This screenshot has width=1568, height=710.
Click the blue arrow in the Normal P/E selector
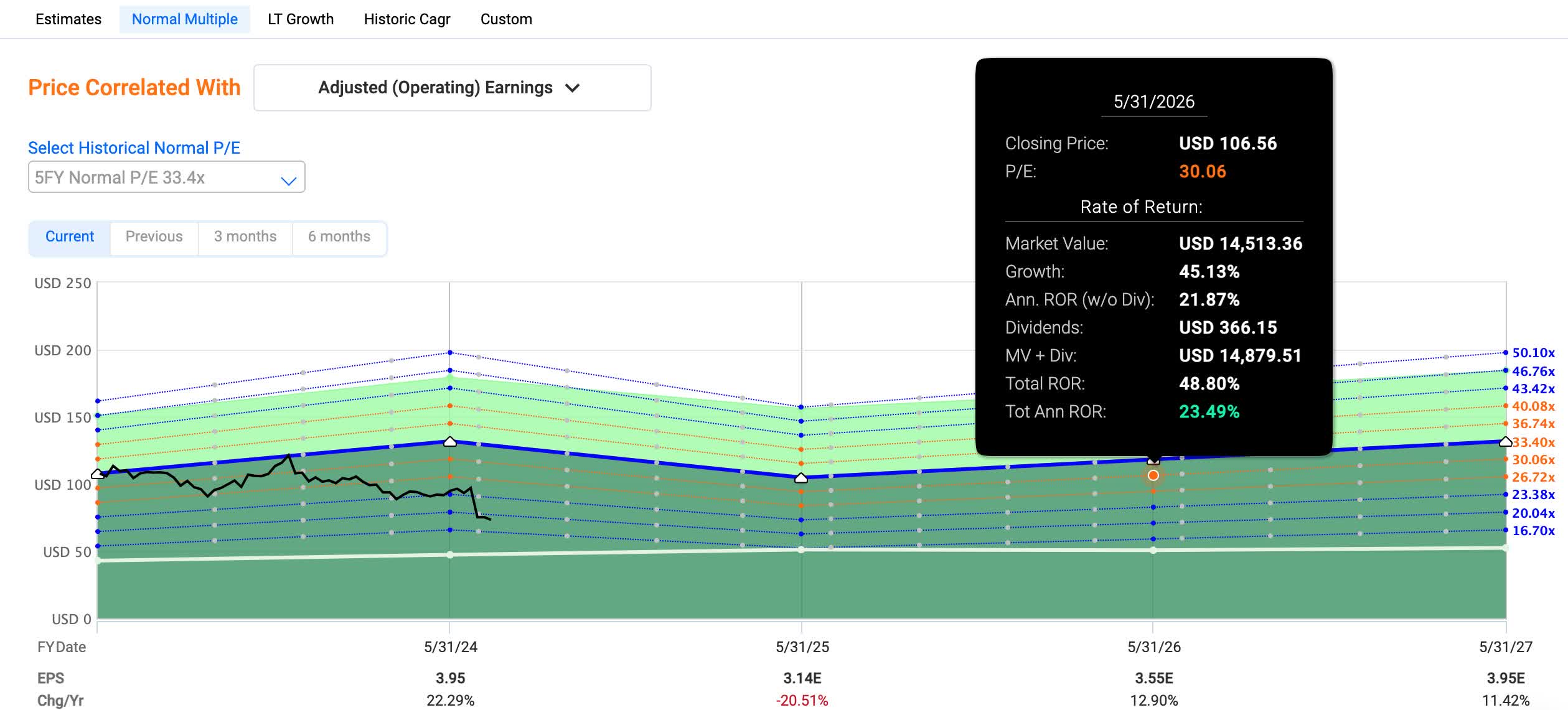tap(288, 180)
